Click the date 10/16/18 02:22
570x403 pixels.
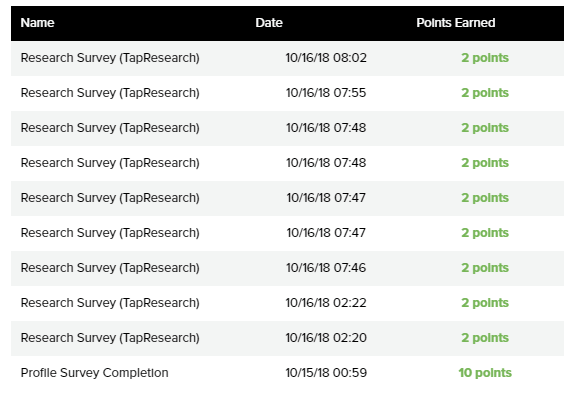(x=326, y=303)
